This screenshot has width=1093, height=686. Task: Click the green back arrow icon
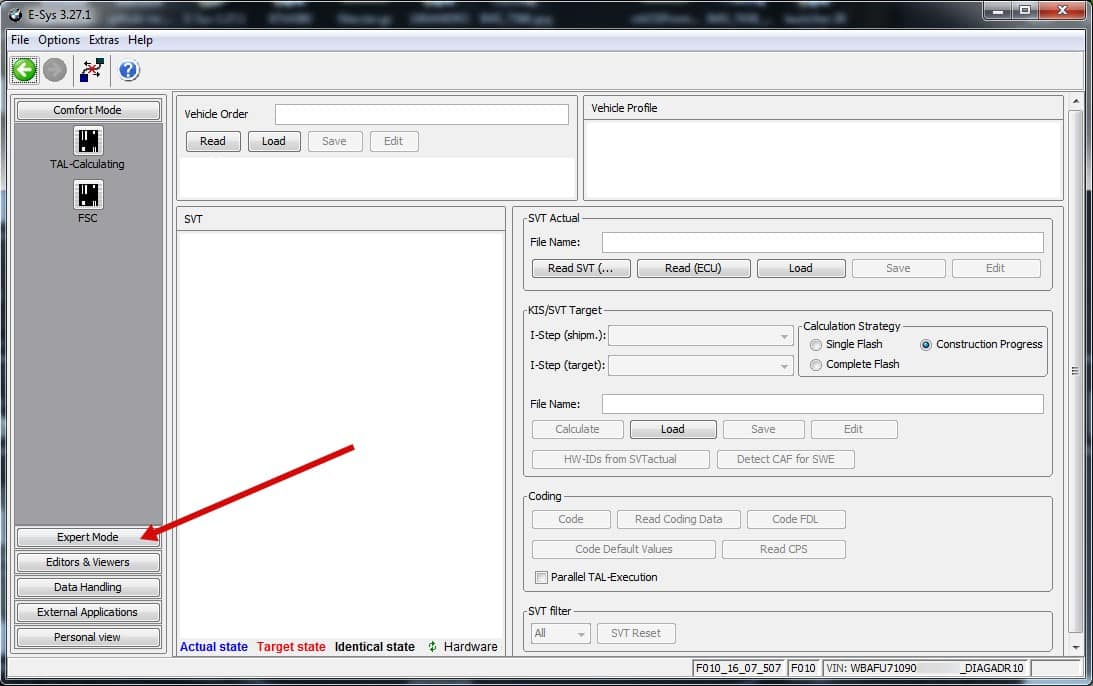tap(24, 70)
